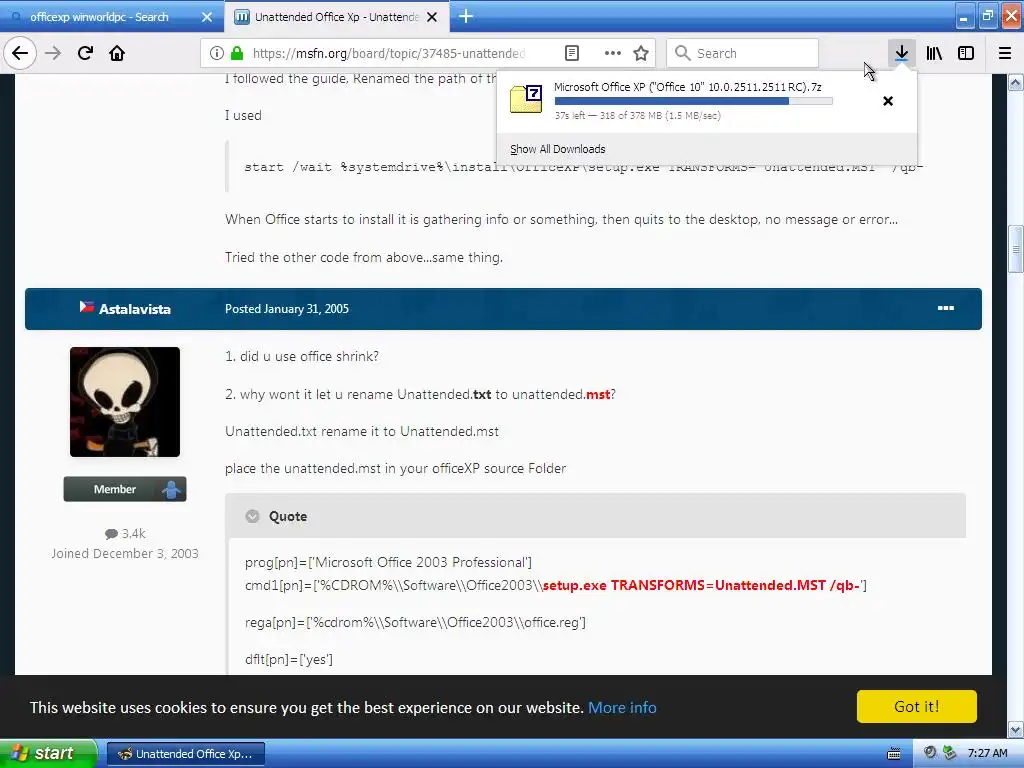The height and width of the screenshot is (768, 1024).
Task: Cancel the Office XP download
Action: click(888, 101)
